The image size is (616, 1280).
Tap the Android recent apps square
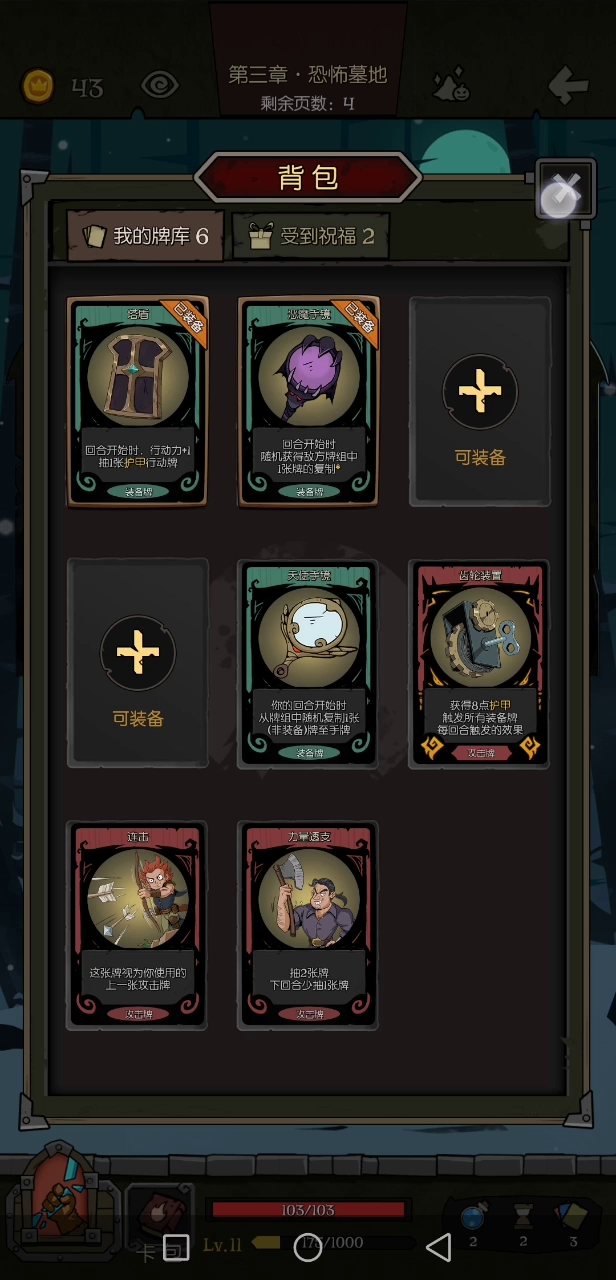coord(176,1246)
